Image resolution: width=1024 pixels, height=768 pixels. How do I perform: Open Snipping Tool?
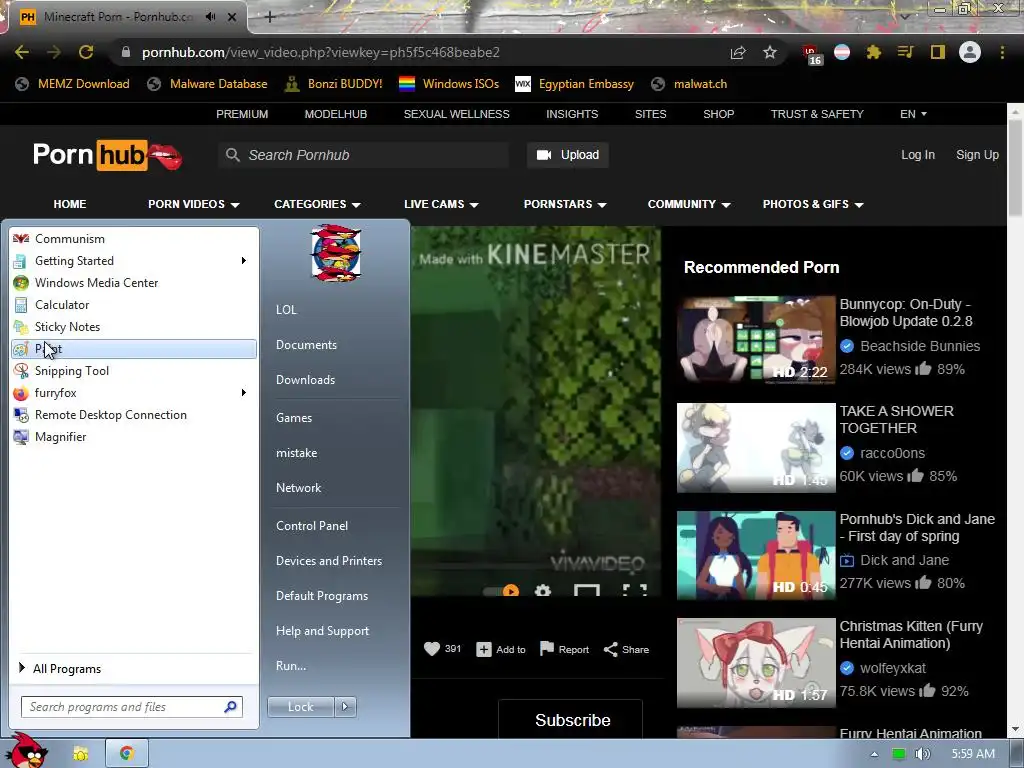[134, 371]
